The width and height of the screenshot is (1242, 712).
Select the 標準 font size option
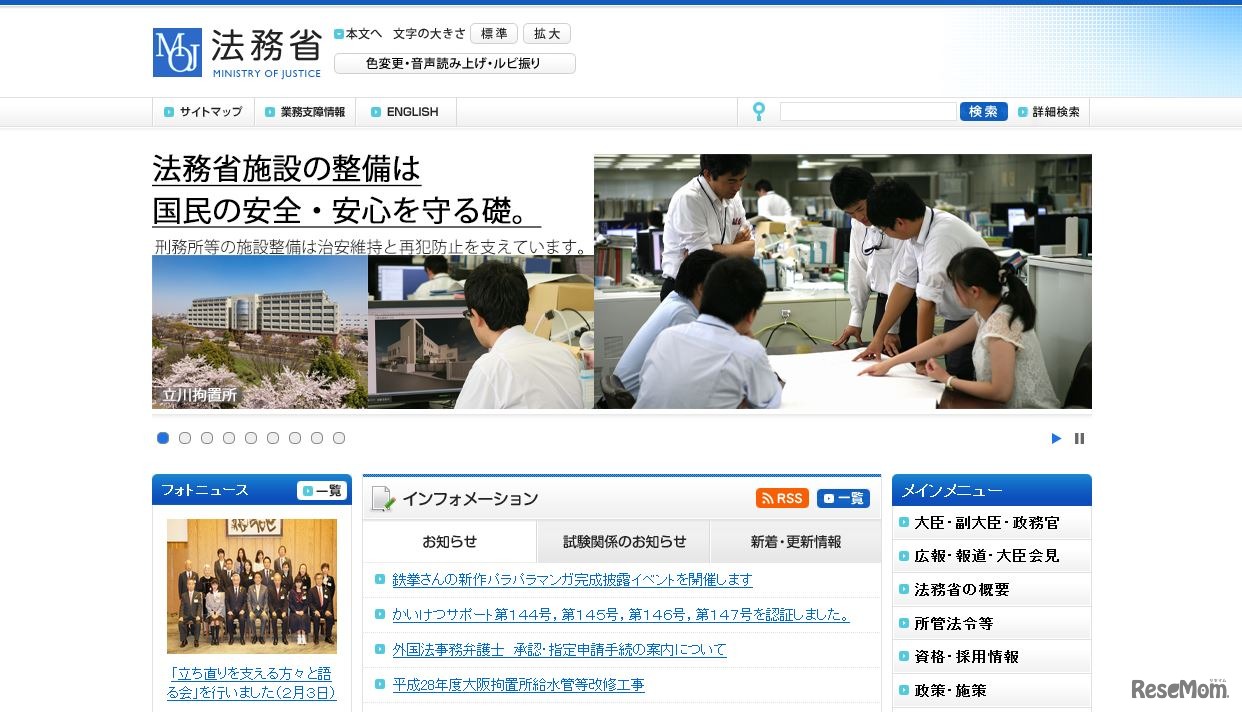point(493,33)
